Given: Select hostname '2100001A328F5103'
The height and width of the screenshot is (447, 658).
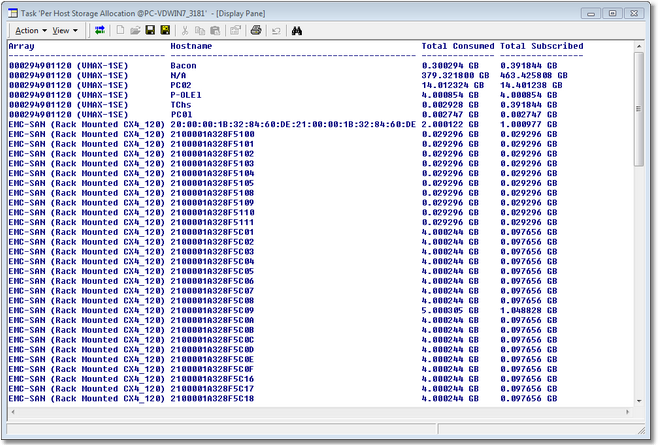Looking at the screenshot, I should point(212,164).
